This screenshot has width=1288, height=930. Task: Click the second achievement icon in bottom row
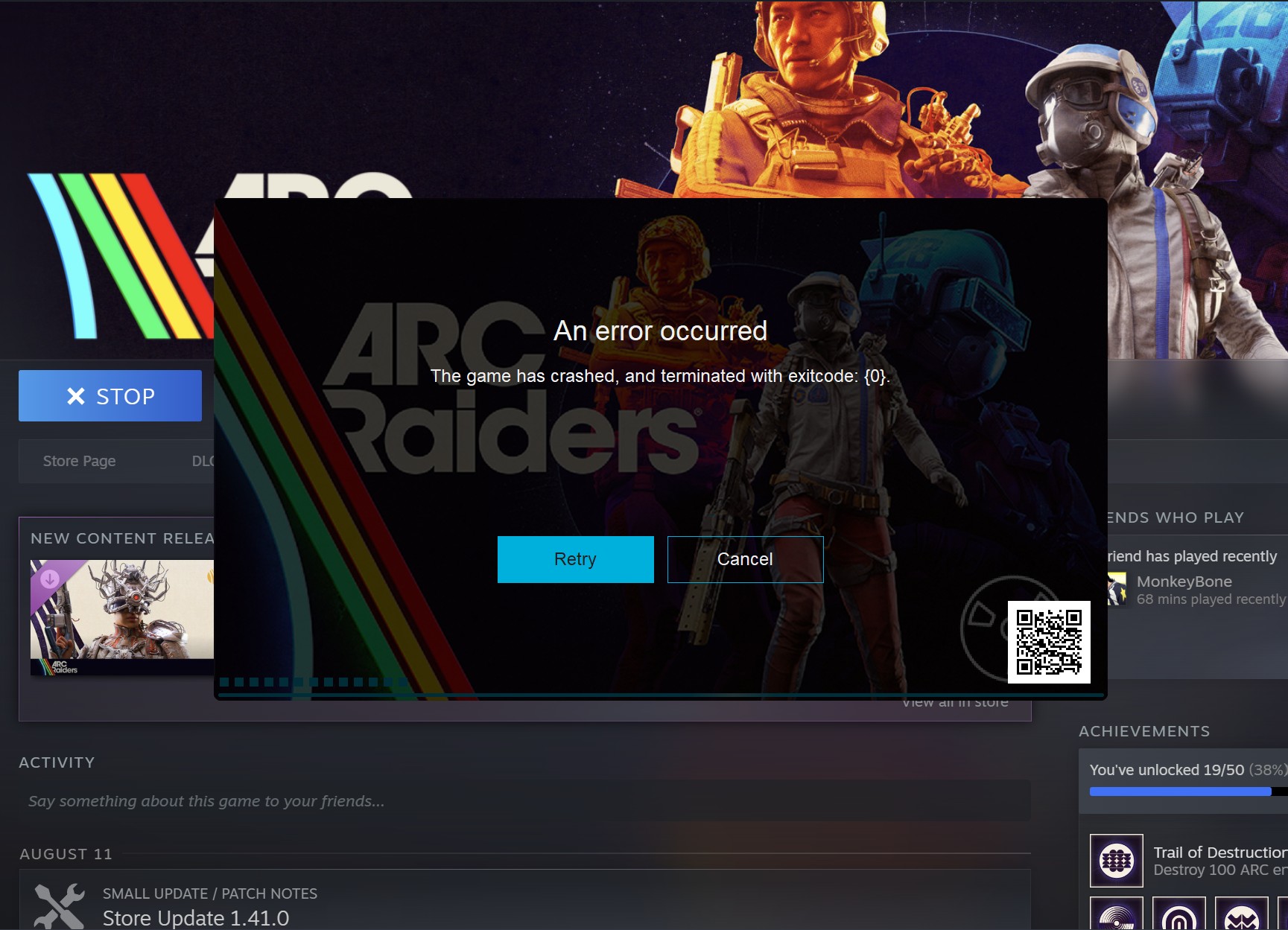point(1178,913)
